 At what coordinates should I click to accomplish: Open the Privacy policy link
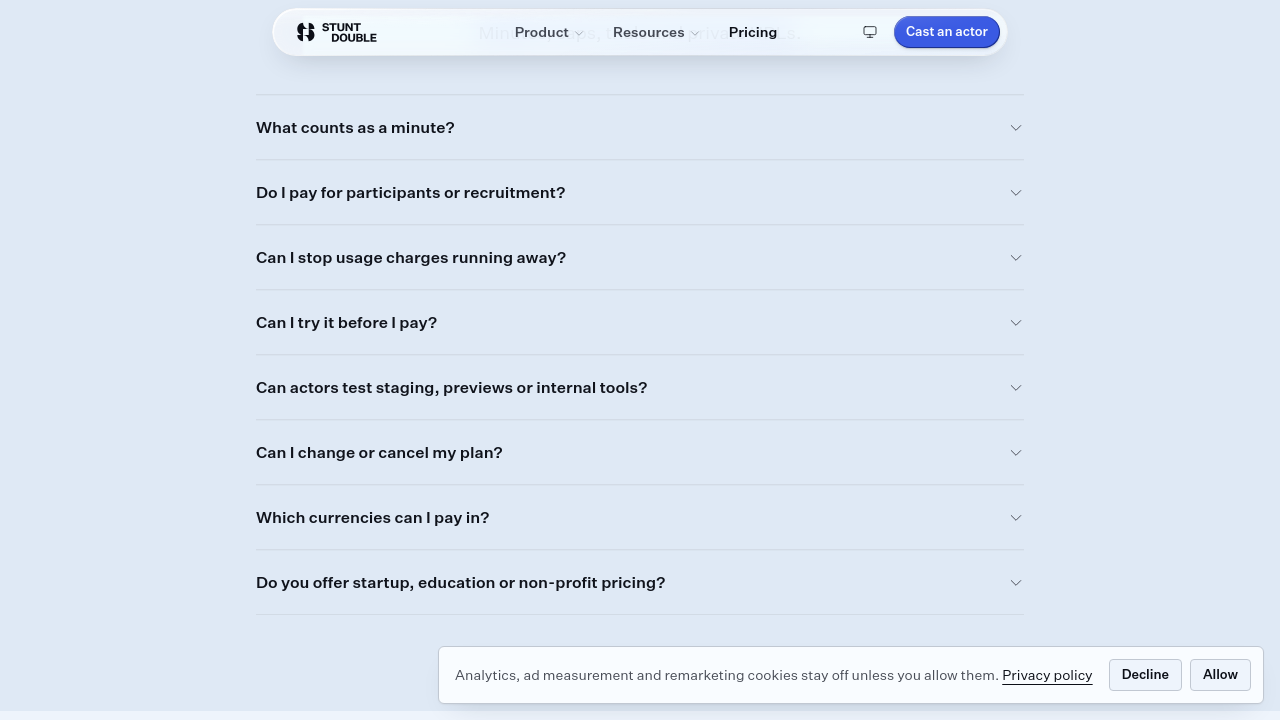[1047, 675]
